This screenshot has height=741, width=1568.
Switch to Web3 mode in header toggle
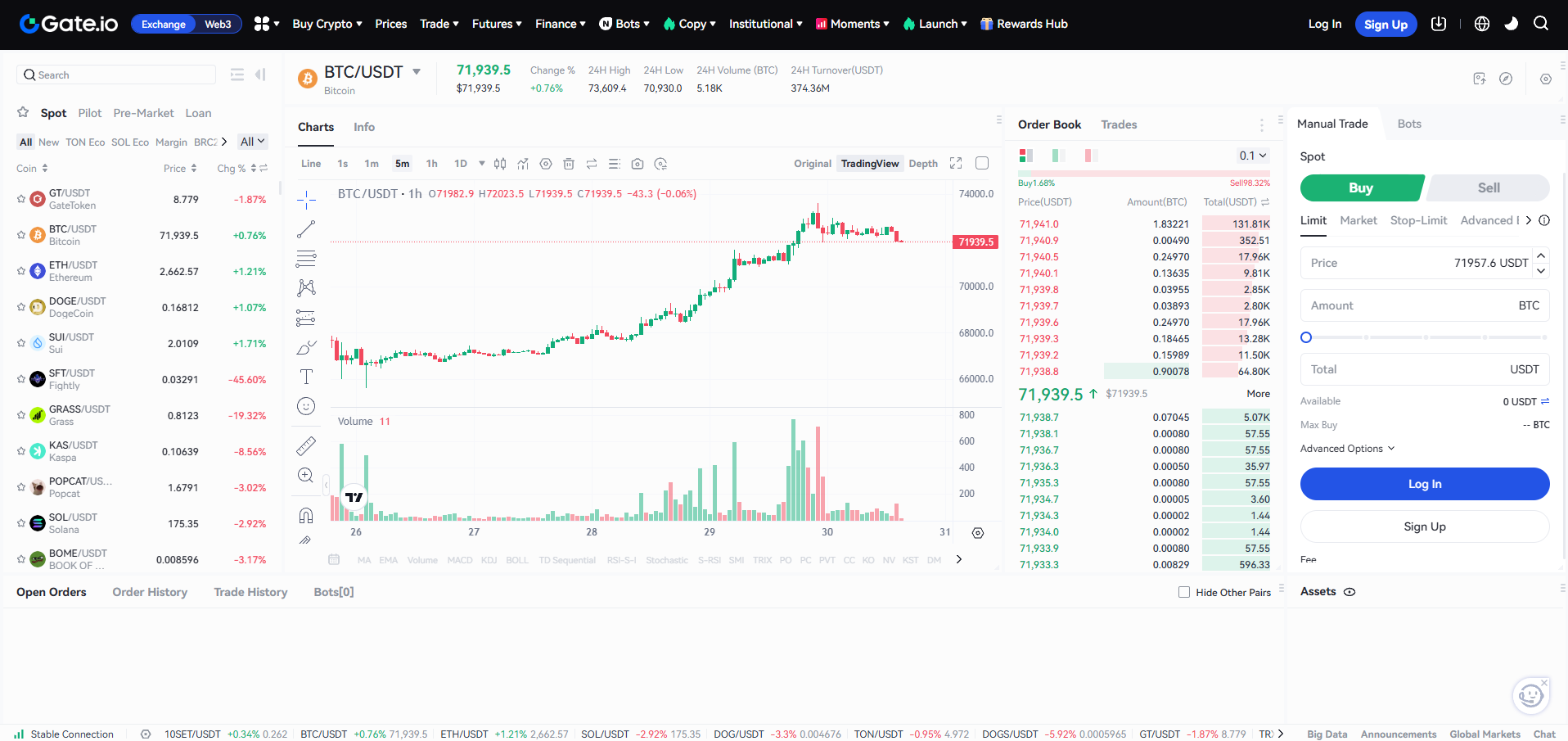coord(218,24)
